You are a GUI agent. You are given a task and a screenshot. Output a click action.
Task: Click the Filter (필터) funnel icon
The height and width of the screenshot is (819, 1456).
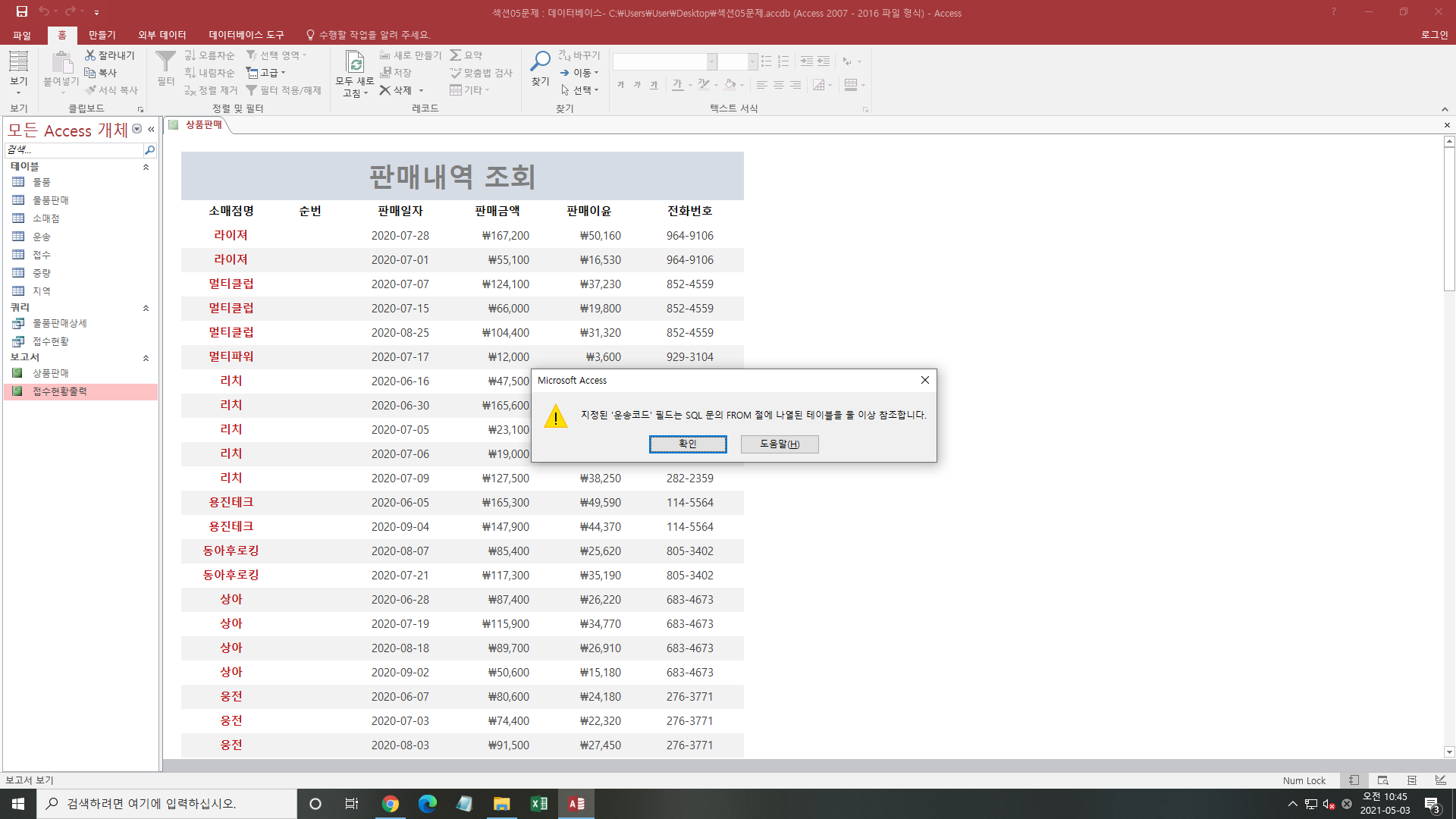coord(165,62)
